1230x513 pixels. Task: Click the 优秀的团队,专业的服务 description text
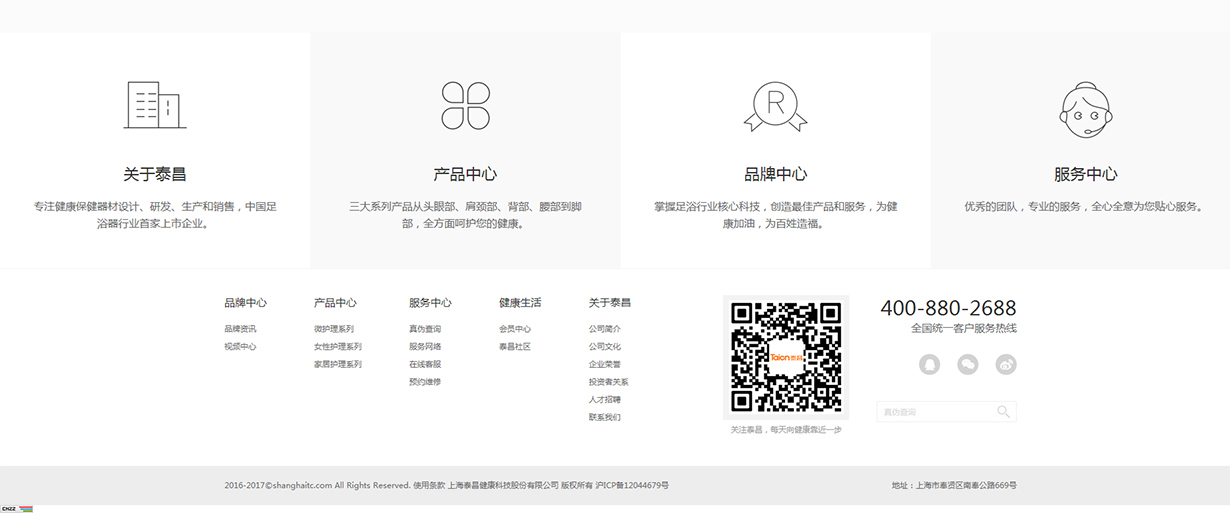point(1085,207)
